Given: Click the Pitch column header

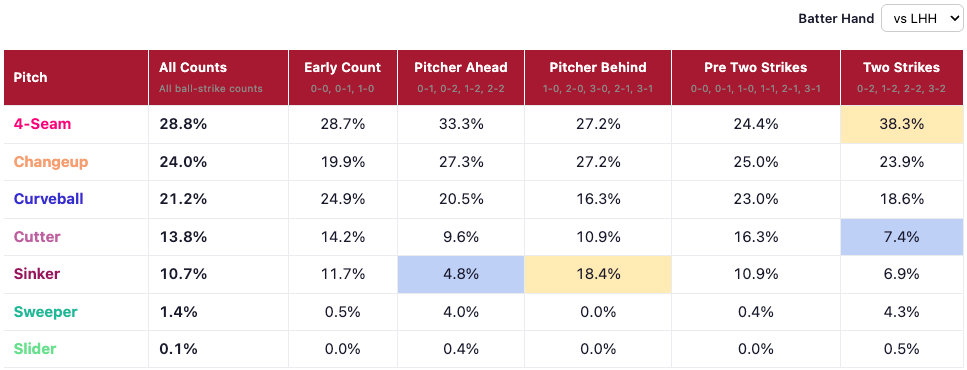Looking at the screenshot, I should pyautogui.click(x=76, y=78).
